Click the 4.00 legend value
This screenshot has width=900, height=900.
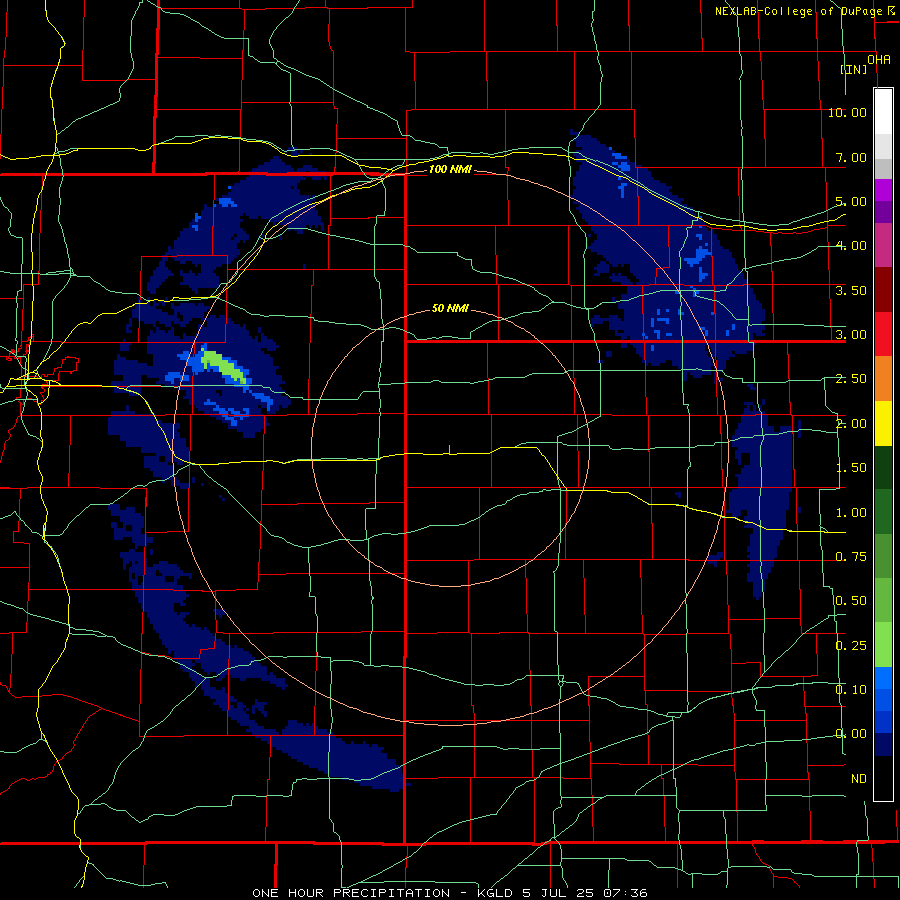click(x=851, y=246)
